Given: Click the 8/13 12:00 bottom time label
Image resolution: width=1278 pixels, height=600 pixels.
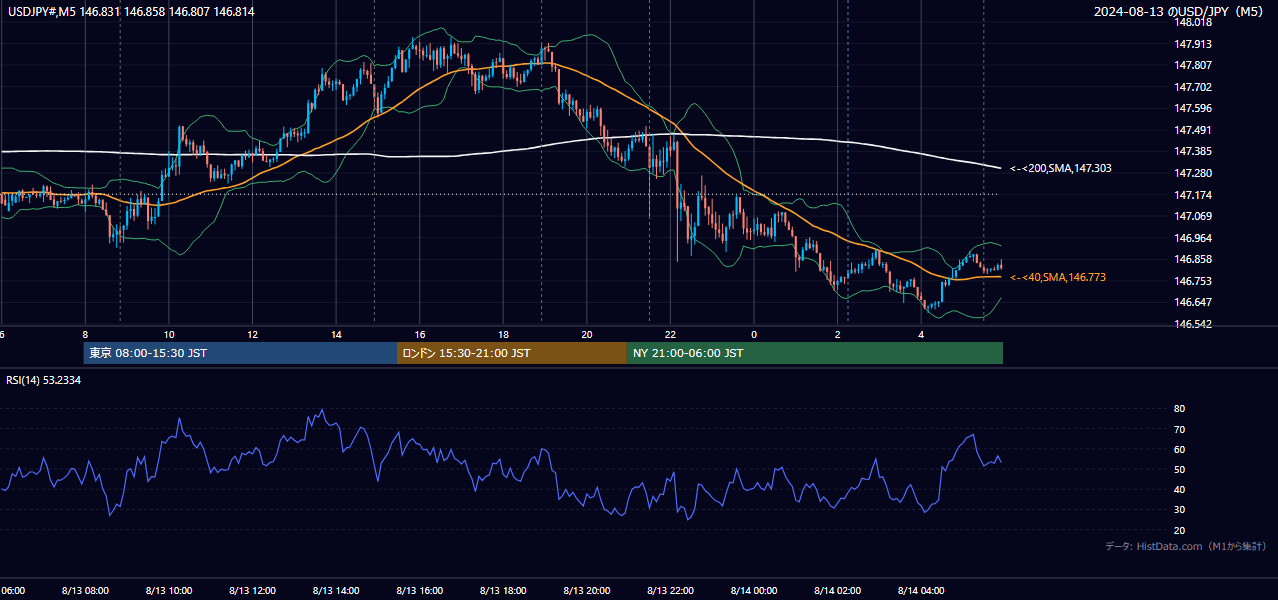Looking at the screenshot, I should pyautogui.click(x=252, y=590).
